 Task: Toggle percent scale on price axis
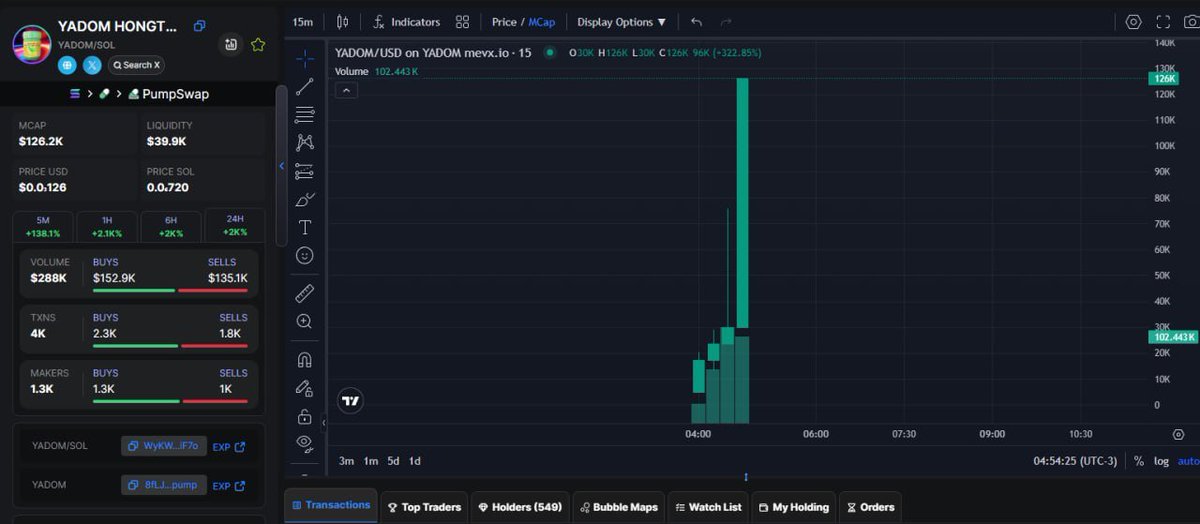pyautogui.click(x=1139, y=461)
